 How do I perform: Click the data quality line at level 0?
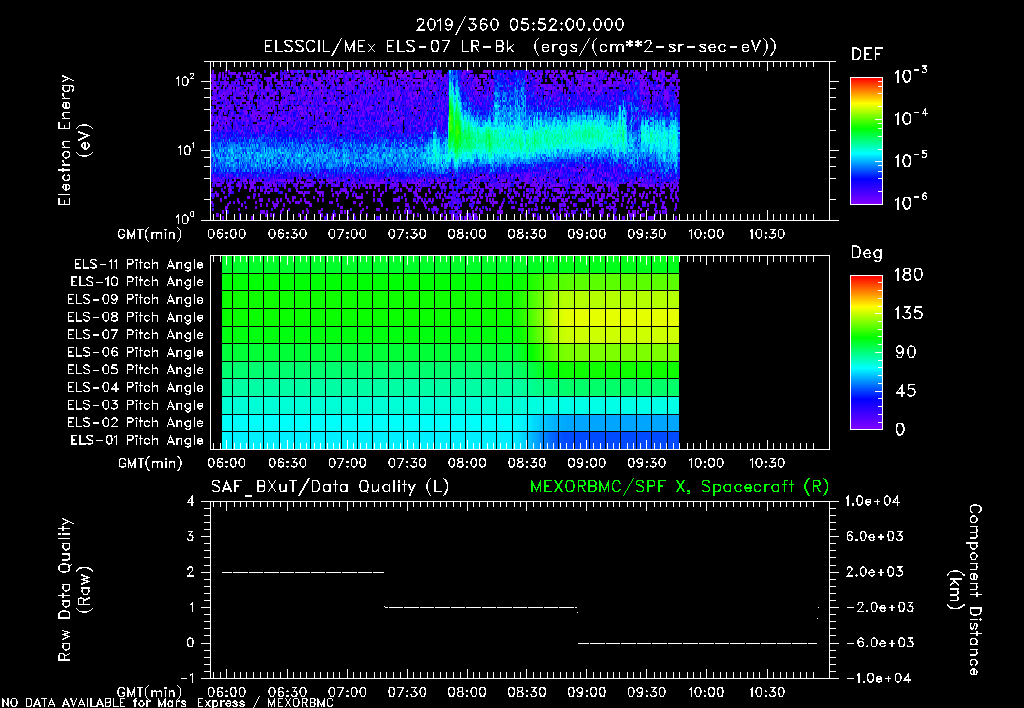697,643
